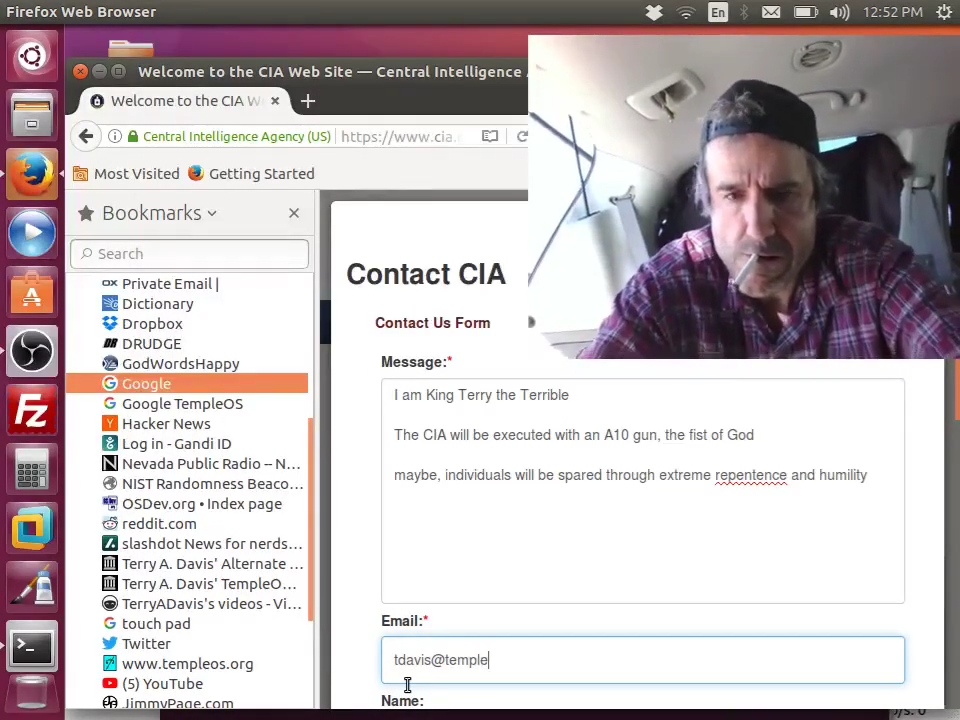The height and width of the screenshot is (720, 960).
Task: Reload the page with refresh icon
Action: coord(522,136)
